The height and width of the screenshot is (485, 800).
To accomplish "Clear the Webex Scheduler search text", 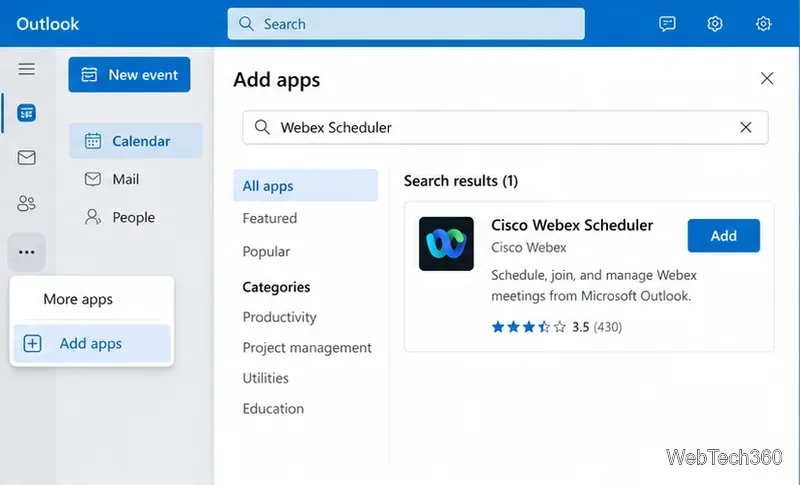I will [745, 127].
